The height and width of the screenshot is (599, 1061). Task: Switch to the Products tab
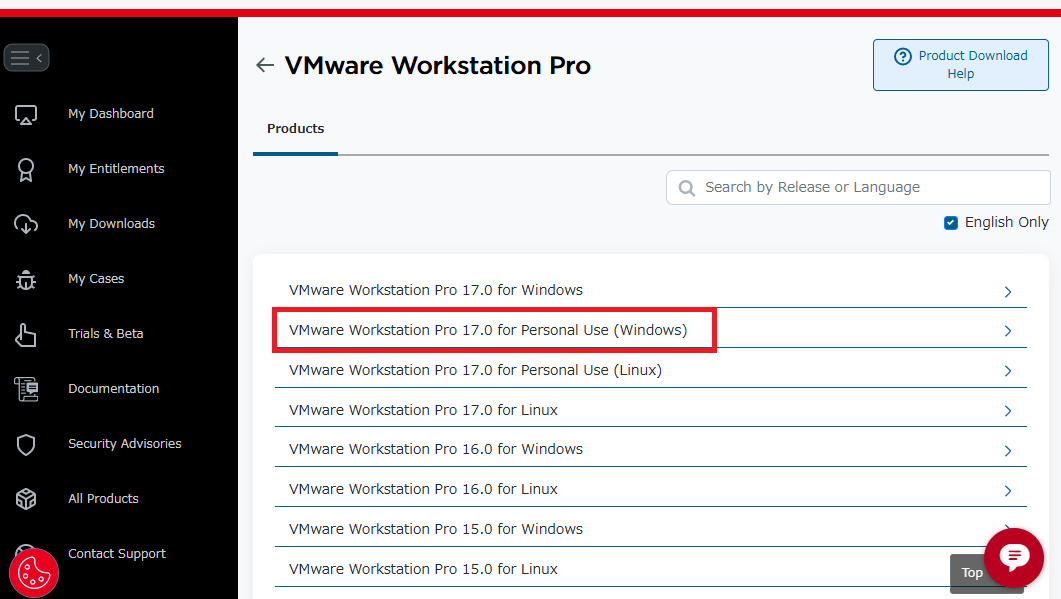click(x=295, y=128)
